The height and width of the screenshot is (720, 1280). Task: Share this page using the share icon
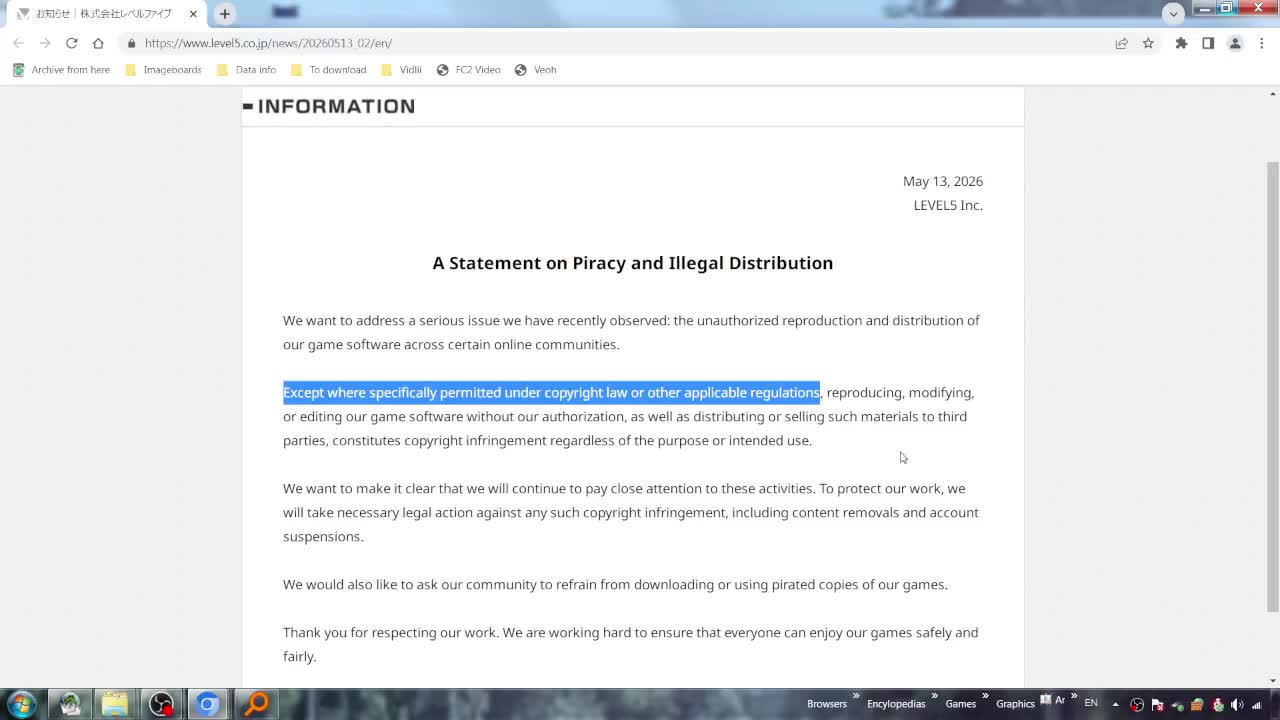click(1121, 43)
